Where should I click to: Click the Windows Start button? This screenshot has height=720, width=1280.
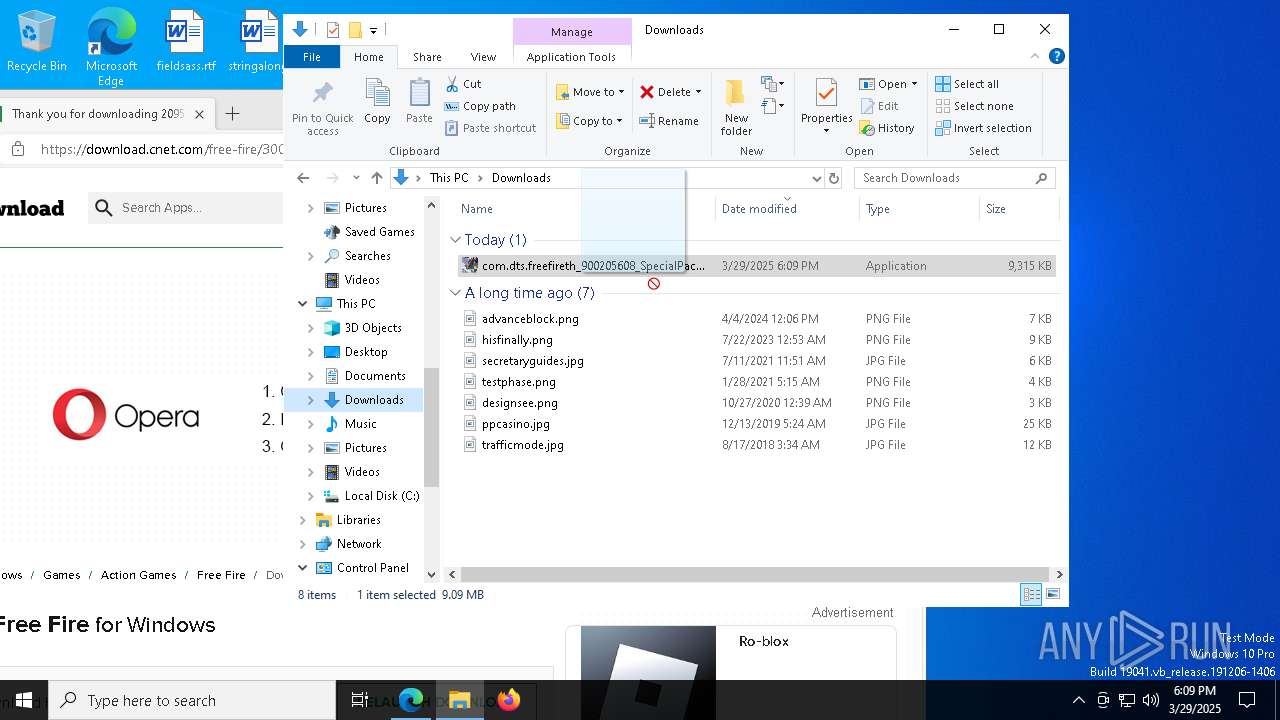[x=24, y=700]
